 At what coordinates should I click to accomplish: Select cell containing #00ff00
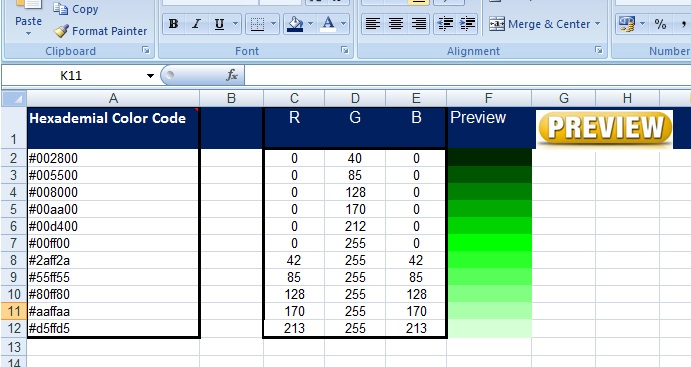click(113, 243)
